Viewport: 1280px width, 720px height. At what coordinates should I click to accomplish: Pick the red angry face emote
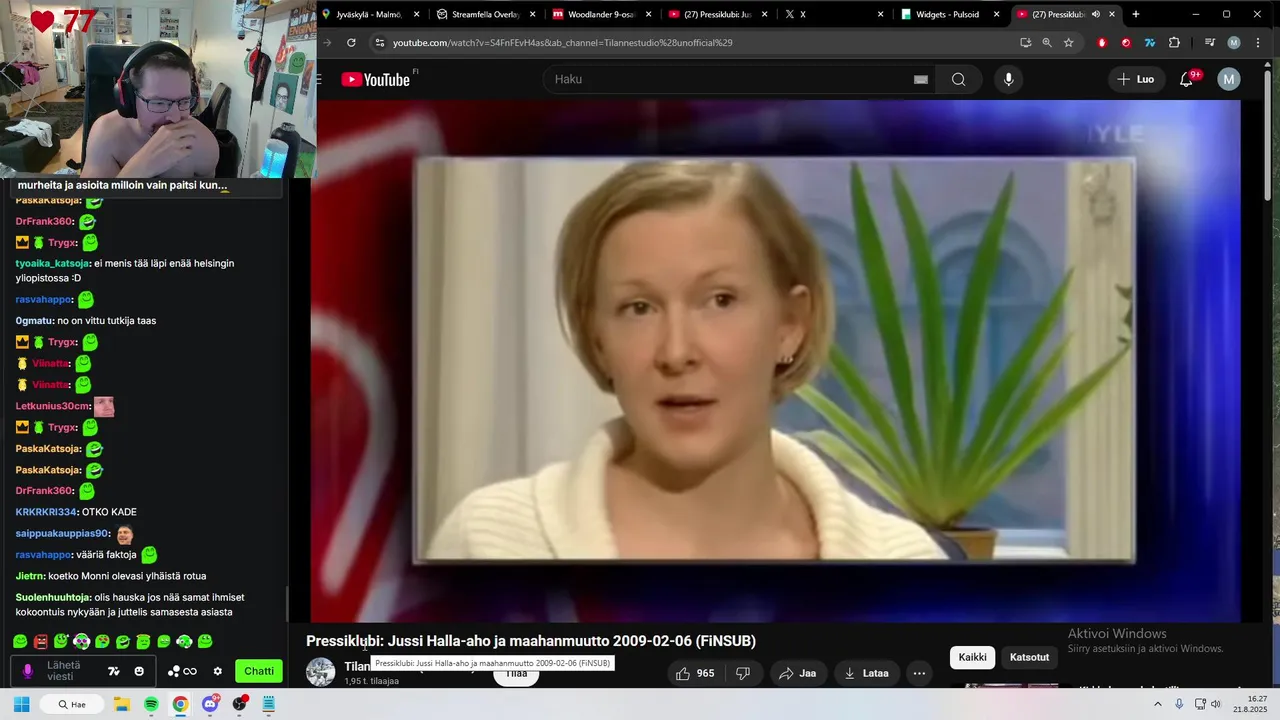click(40, 641)
